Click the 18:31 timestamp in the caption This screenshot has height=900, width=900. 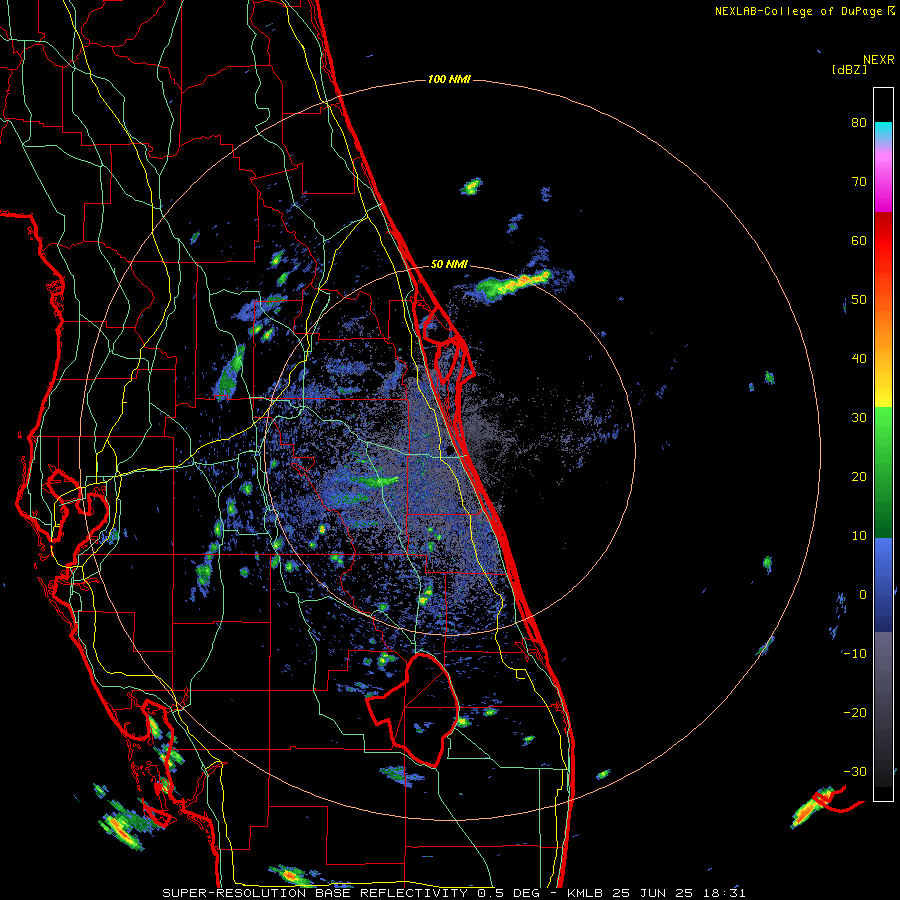726,893
